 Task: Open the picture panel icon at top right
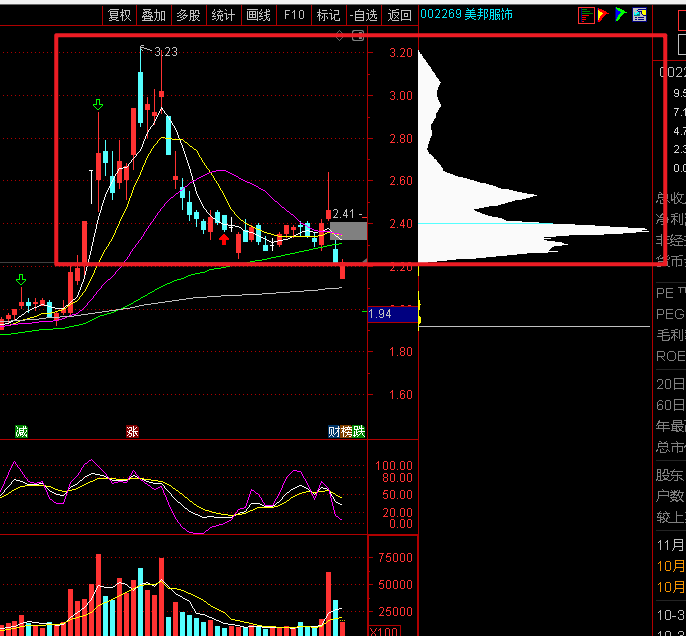[x=639, y=15]
